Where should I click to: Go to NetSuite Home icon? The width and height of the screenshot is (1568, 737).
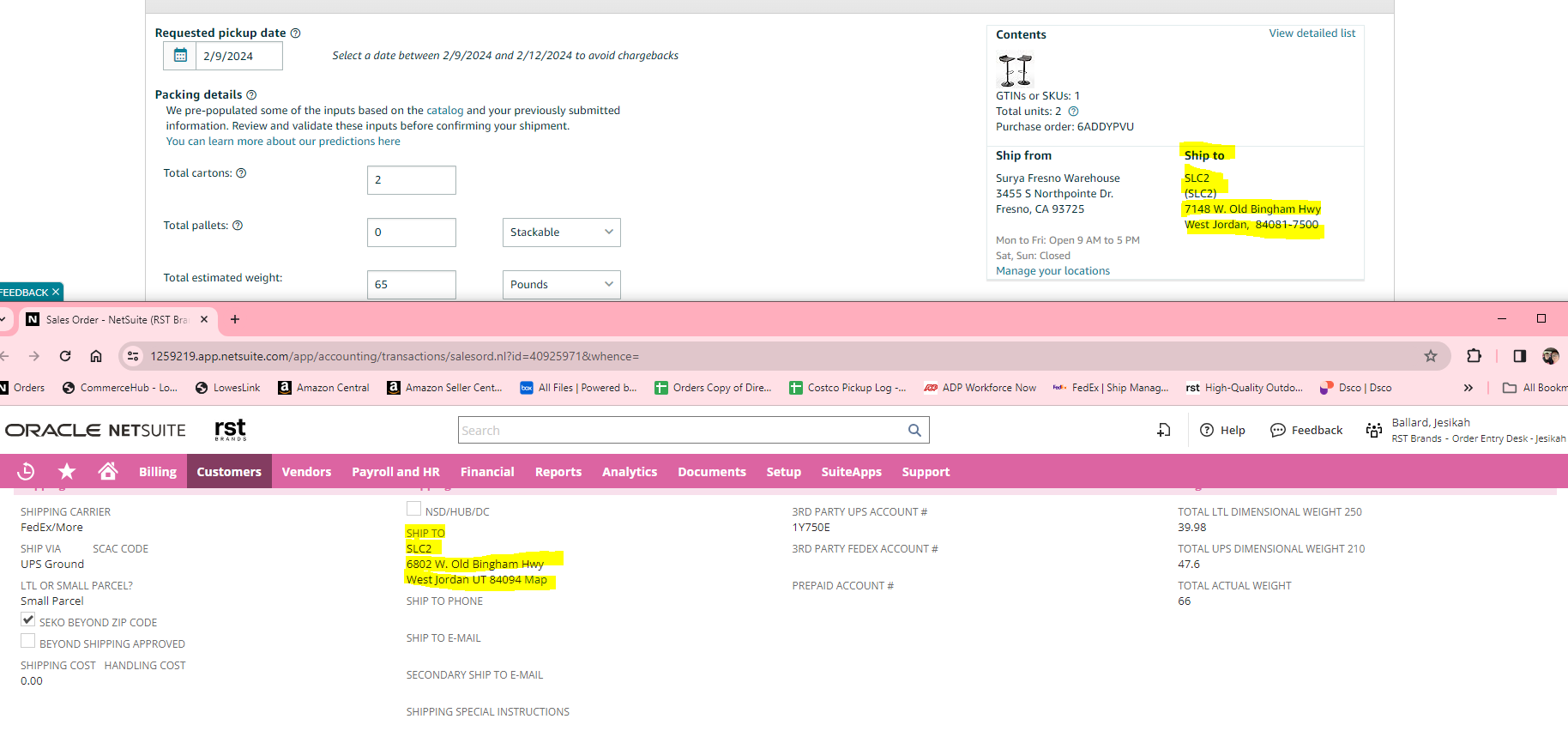[x=107, y=471]
